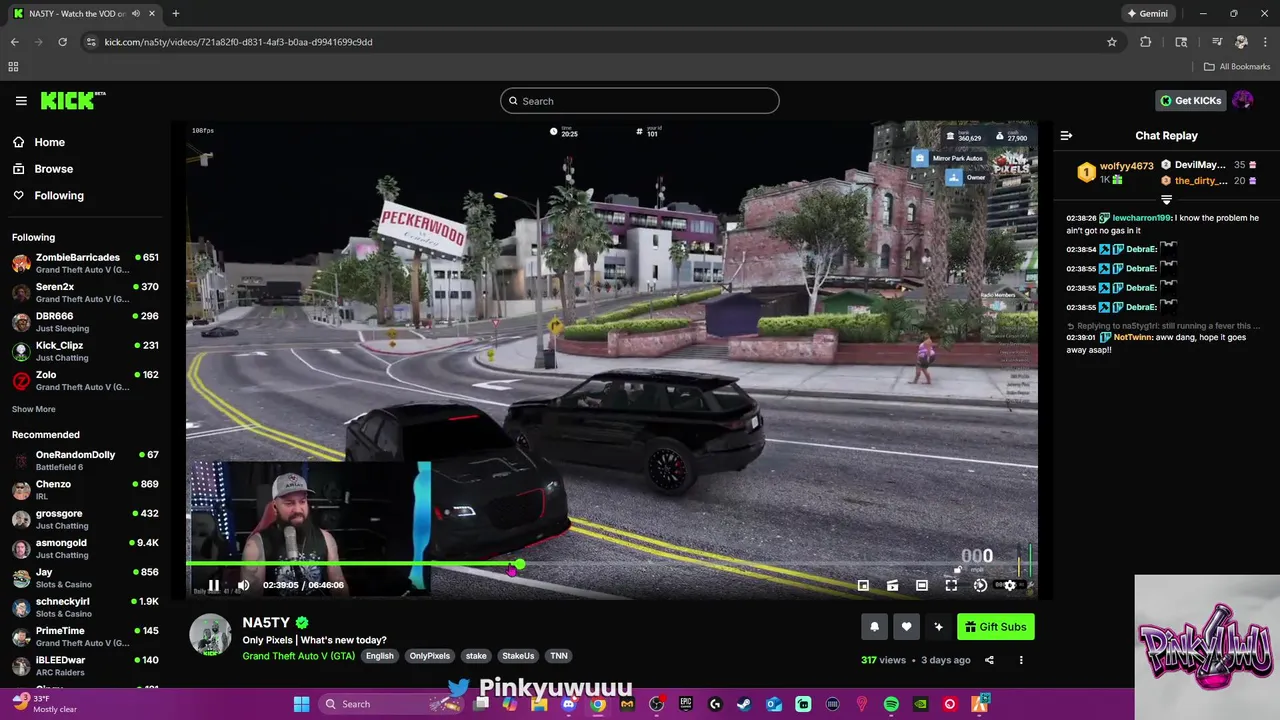Follow NA5TY with heart button

pyautogui.click(x=906, y=627)
